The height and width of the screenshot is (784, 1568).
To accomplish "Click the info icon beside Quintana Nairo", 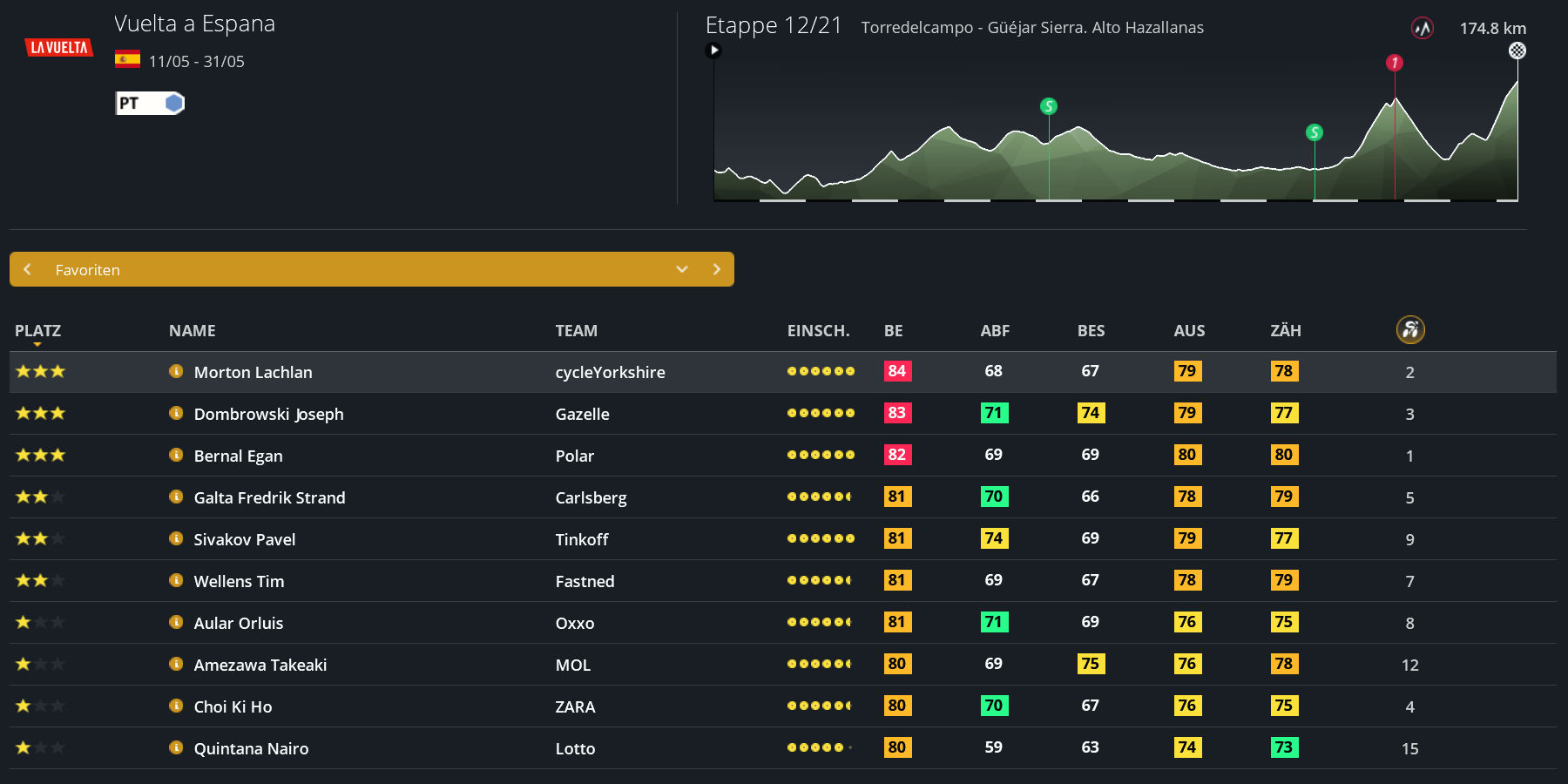I will (x=176, y=747).
